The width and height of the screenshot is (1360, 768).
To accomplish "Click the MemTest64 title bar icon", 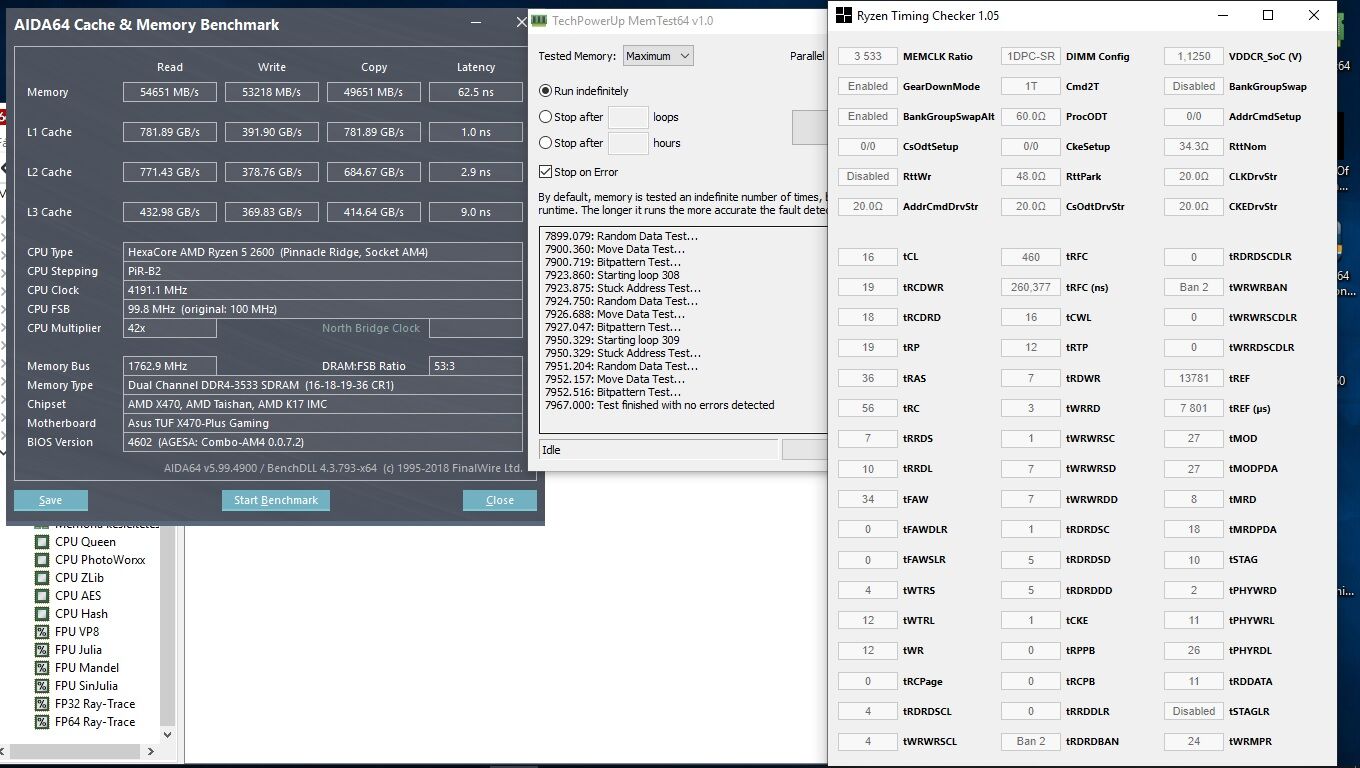I will click(540, 21).
